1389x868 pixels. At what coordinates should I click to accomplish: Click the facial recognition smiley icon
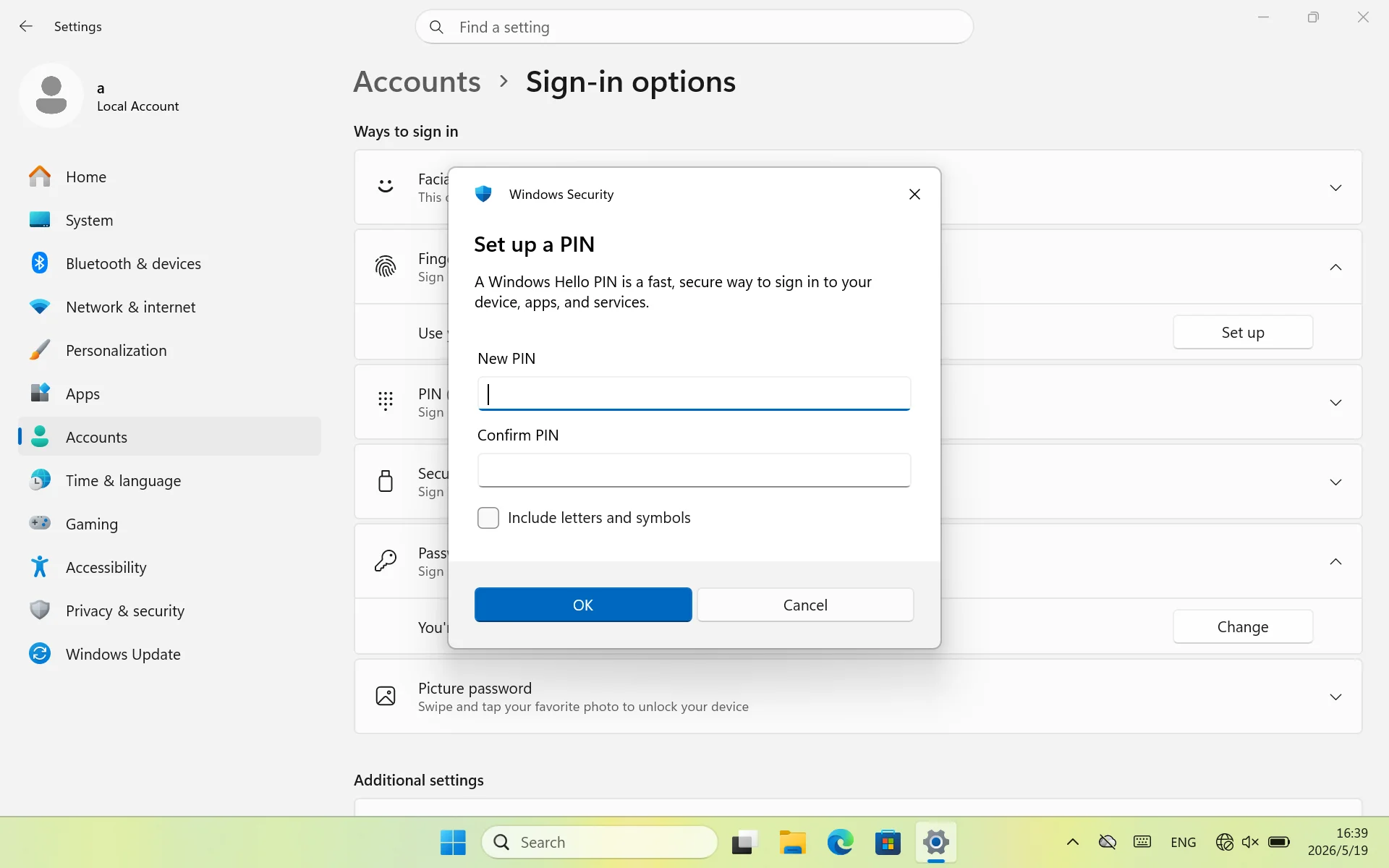point(386,187)
